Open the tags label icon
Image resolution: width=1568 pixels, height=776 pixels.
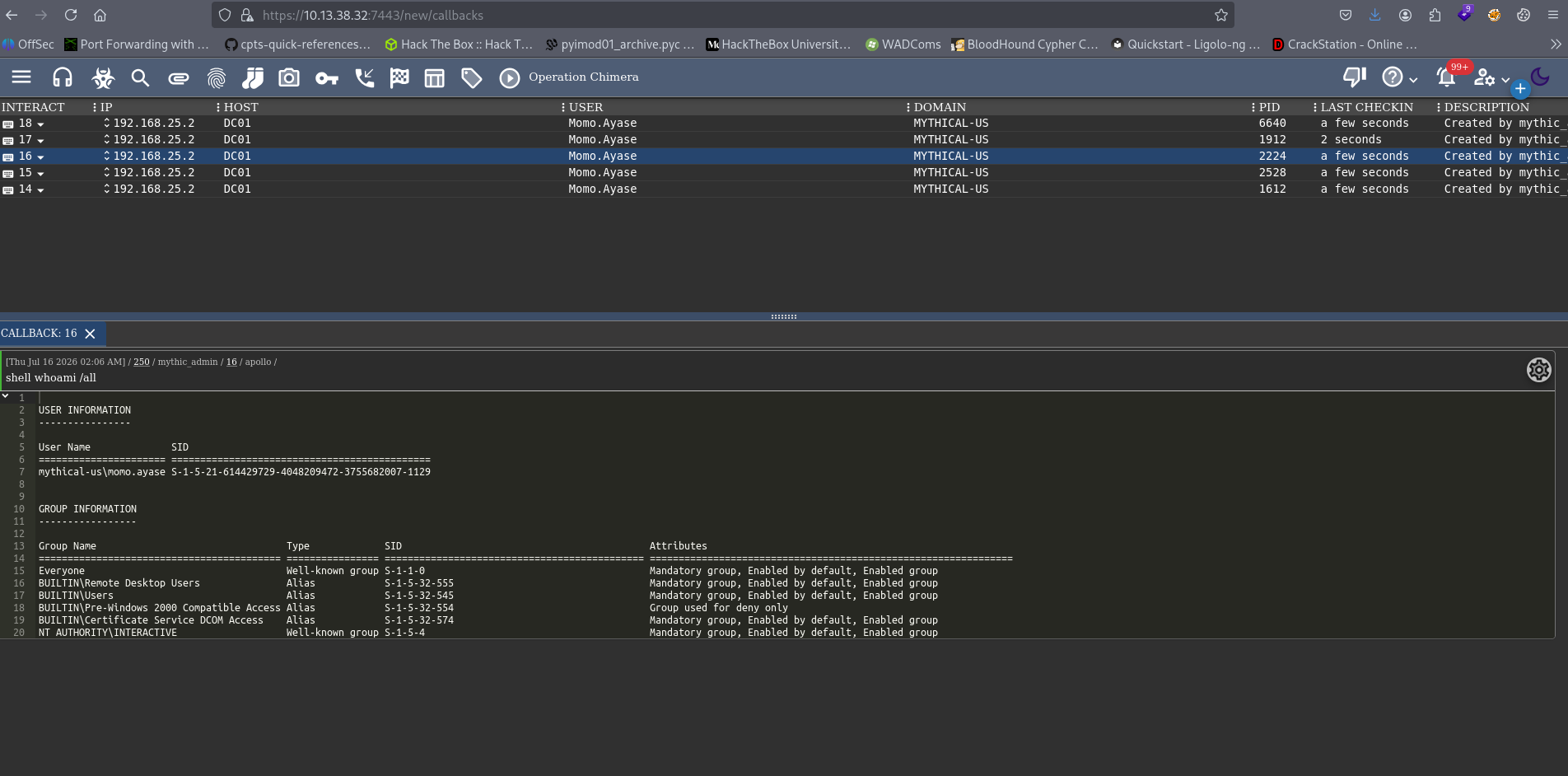(471, 78)
